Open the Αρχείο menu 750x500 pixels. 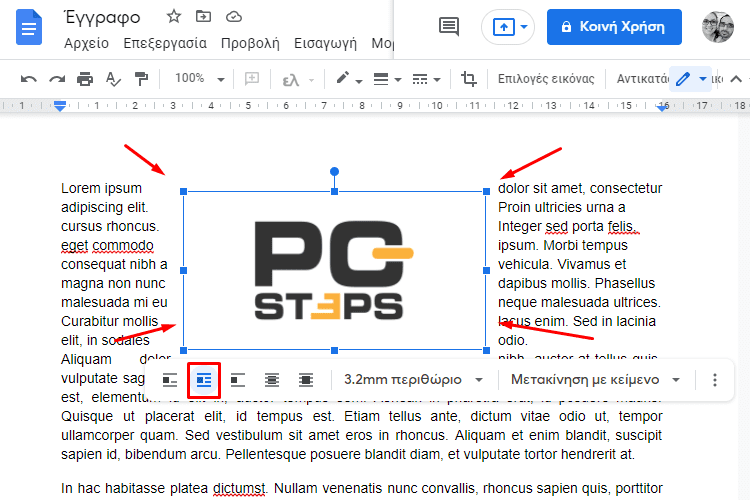point(87,44)
